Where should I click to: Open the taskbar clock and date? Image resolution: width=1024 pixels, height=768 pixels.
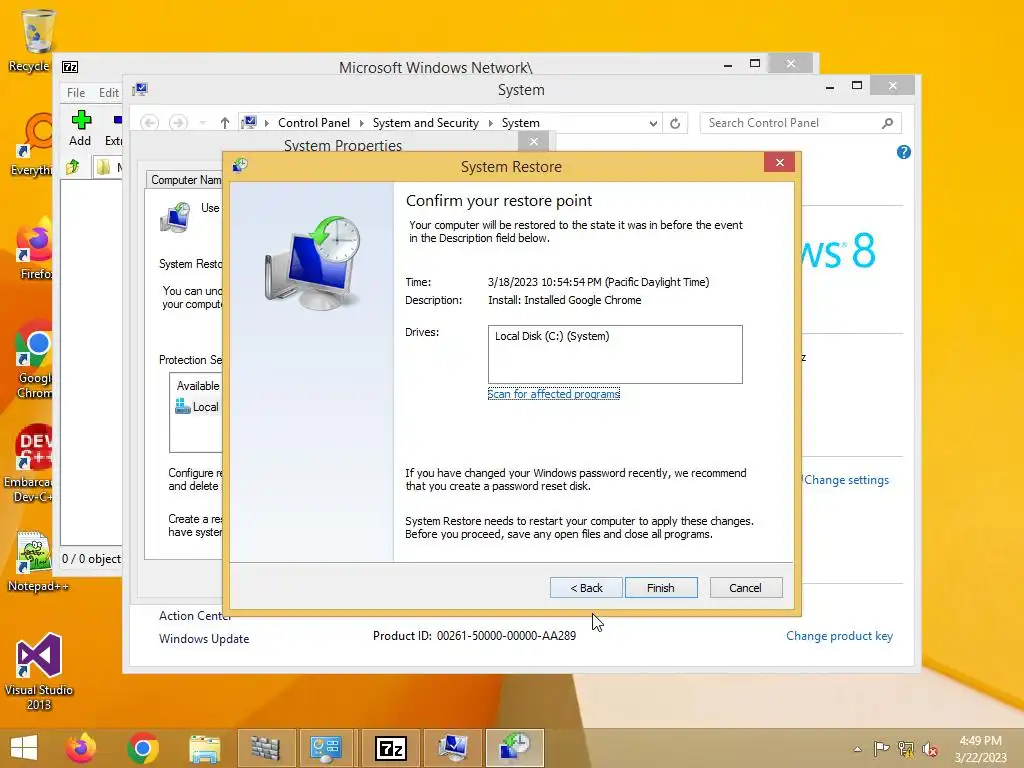[x=980, y=749]
